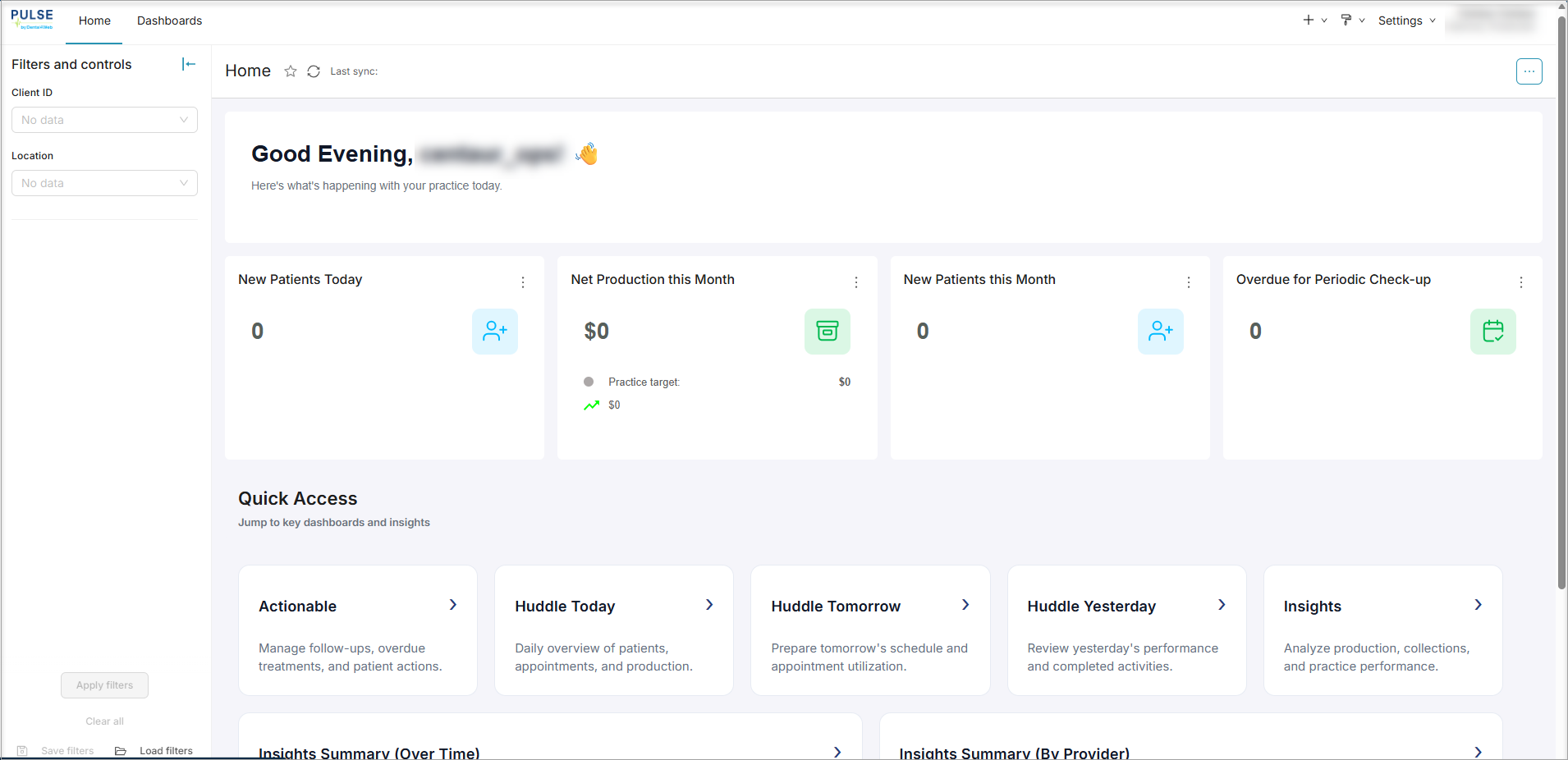Click the Net Production archive box icon
1568x760 pixels.
point(828,332)
